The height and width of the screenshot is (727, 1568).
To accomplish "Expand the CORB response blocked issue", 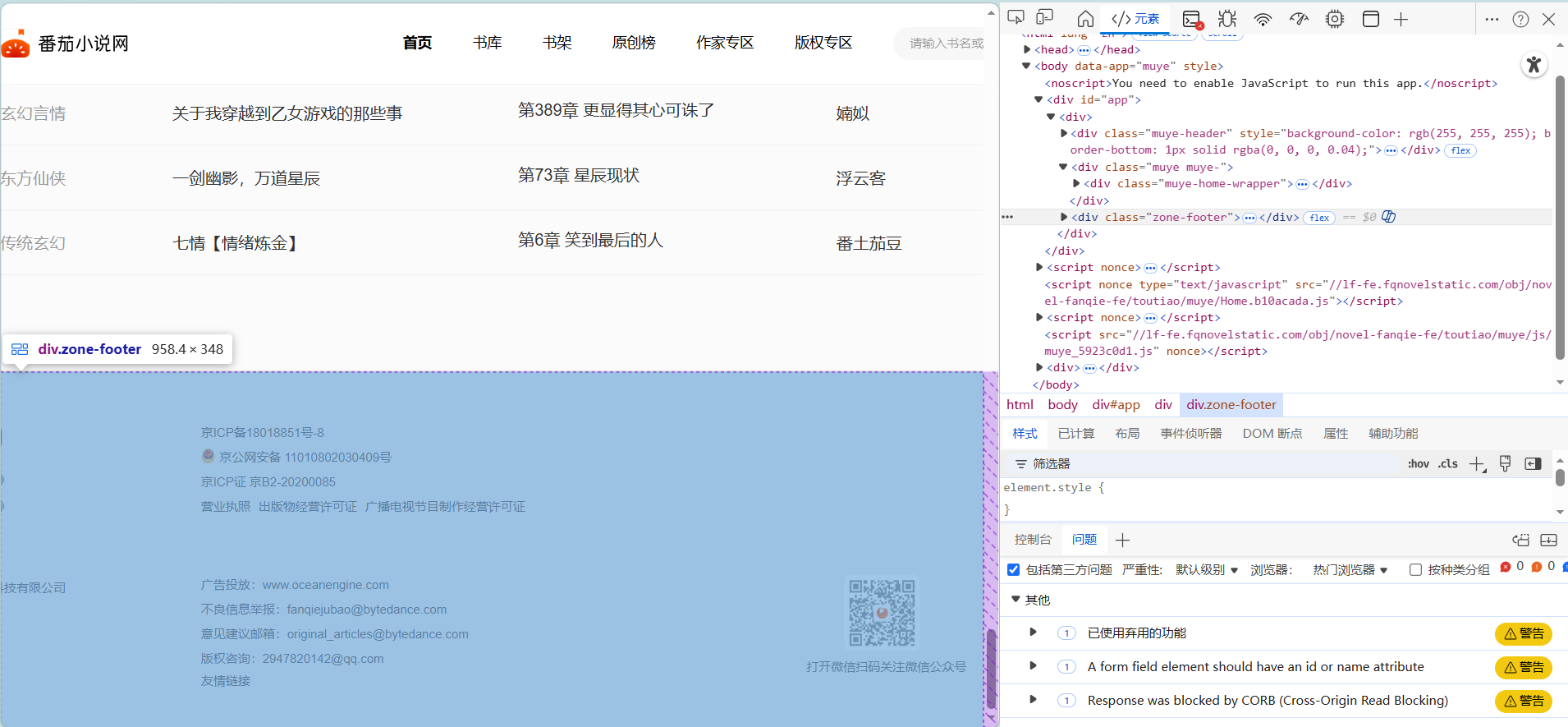I will (x=1033, y=700).
